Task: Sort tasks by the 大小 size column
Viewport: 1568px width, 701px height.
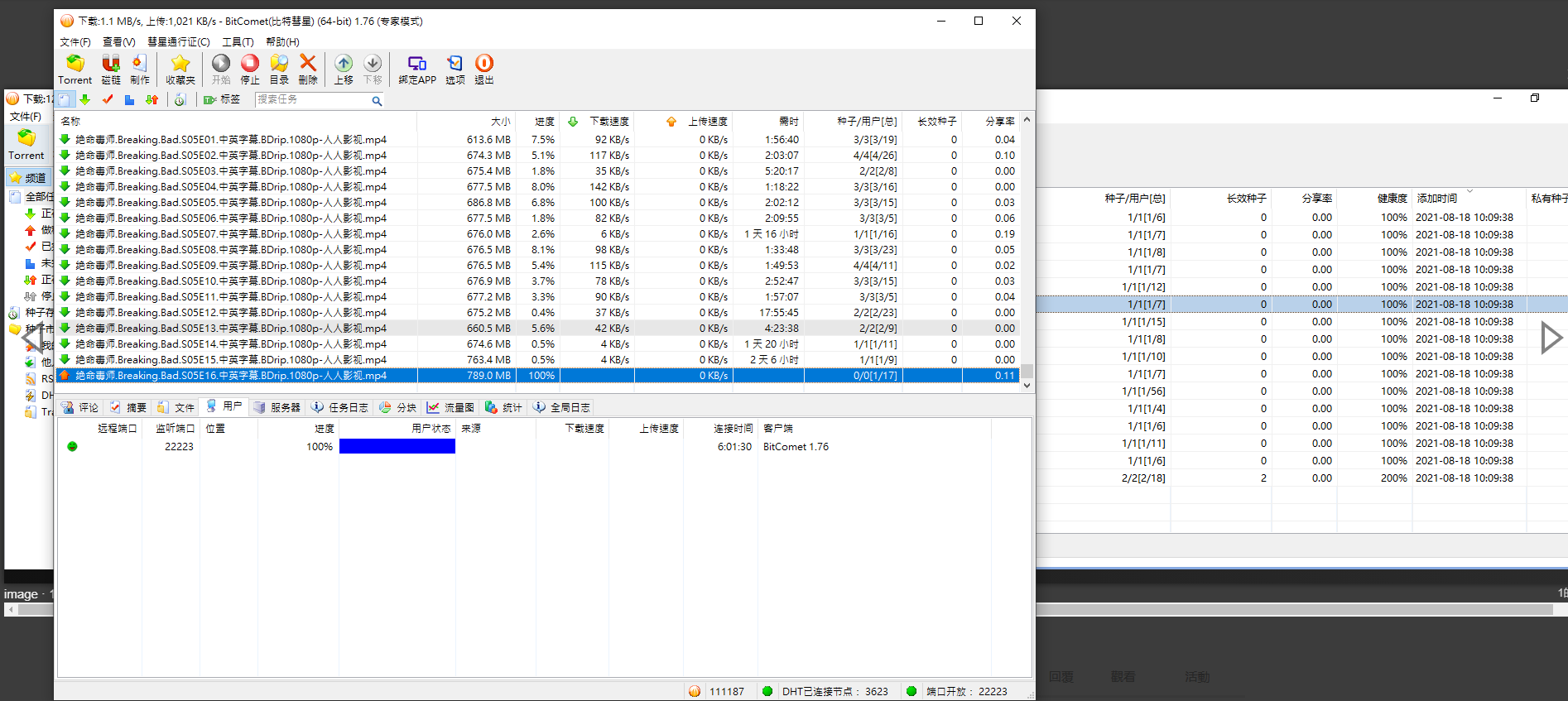Action: (466, 121)
